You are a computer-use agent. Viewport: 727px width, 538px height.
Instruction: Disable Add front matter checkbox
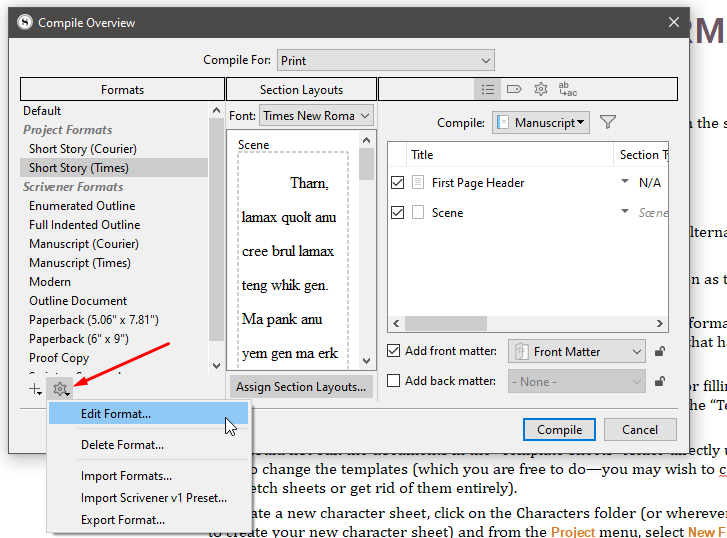click(x=394, y=351)
